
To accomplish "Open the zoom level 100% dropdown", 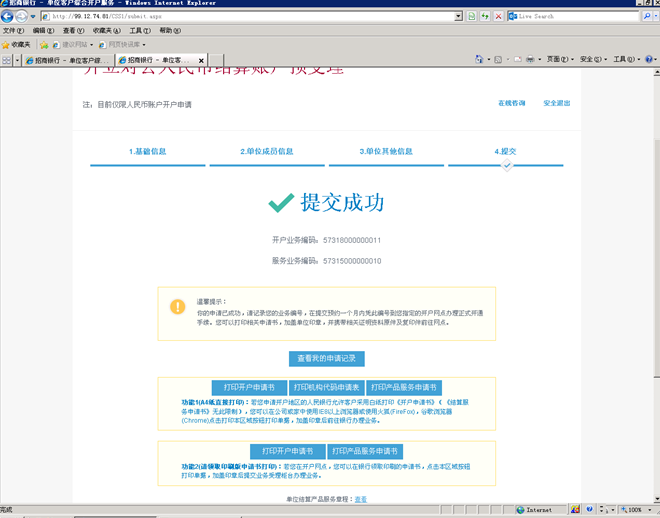I will 638,510.
